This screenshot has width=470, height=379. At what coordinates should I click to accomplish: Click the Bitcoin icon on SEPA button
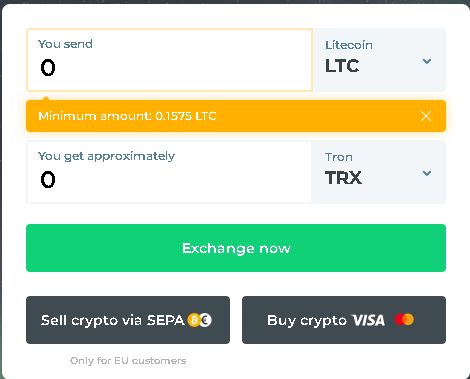[x=194, y=320]
